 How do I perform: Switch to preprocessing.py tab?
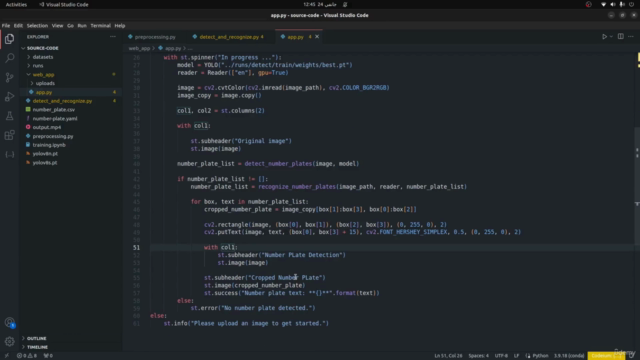coord(155,37)
